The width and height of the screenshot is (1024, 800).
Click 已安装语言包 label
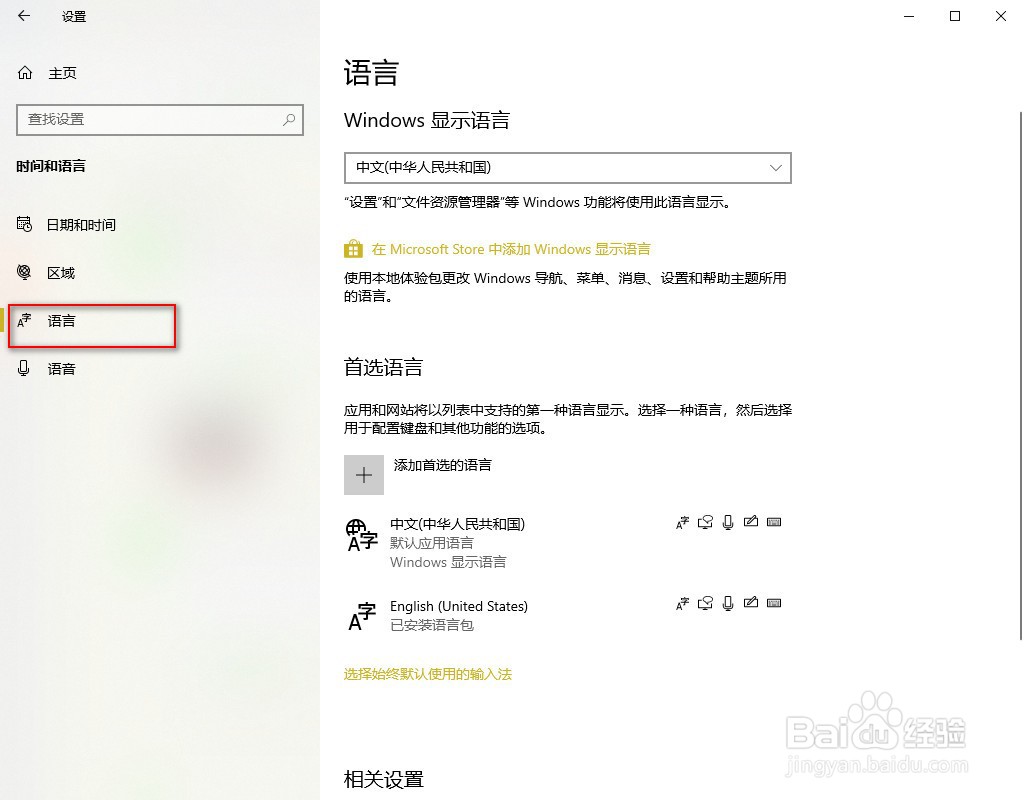pyautogui.click(x=432, y=625)
